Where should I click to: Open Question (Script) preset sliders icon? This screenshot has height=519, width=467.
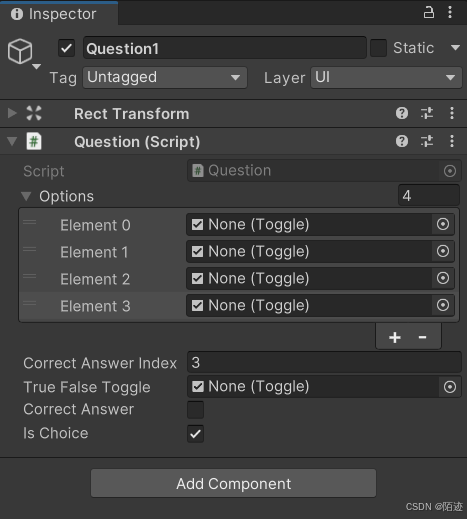427,141
